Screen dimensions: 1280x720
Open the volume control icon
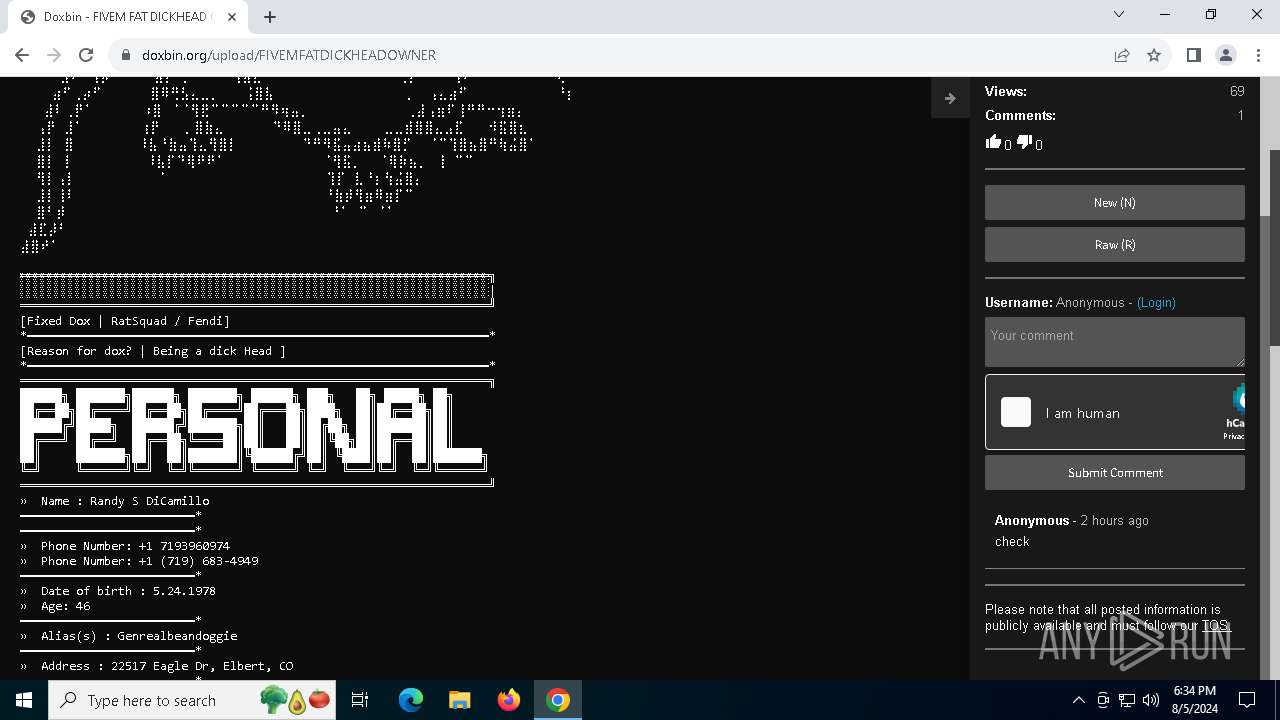(x=1151, y=700)
